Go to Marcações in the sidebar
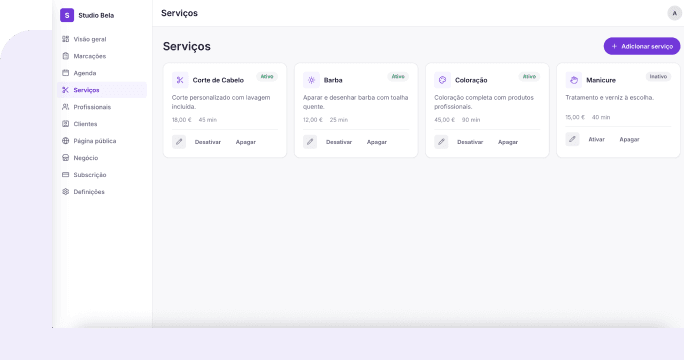Viewport: 684px width, 360px height. click(x=102, y=56)
